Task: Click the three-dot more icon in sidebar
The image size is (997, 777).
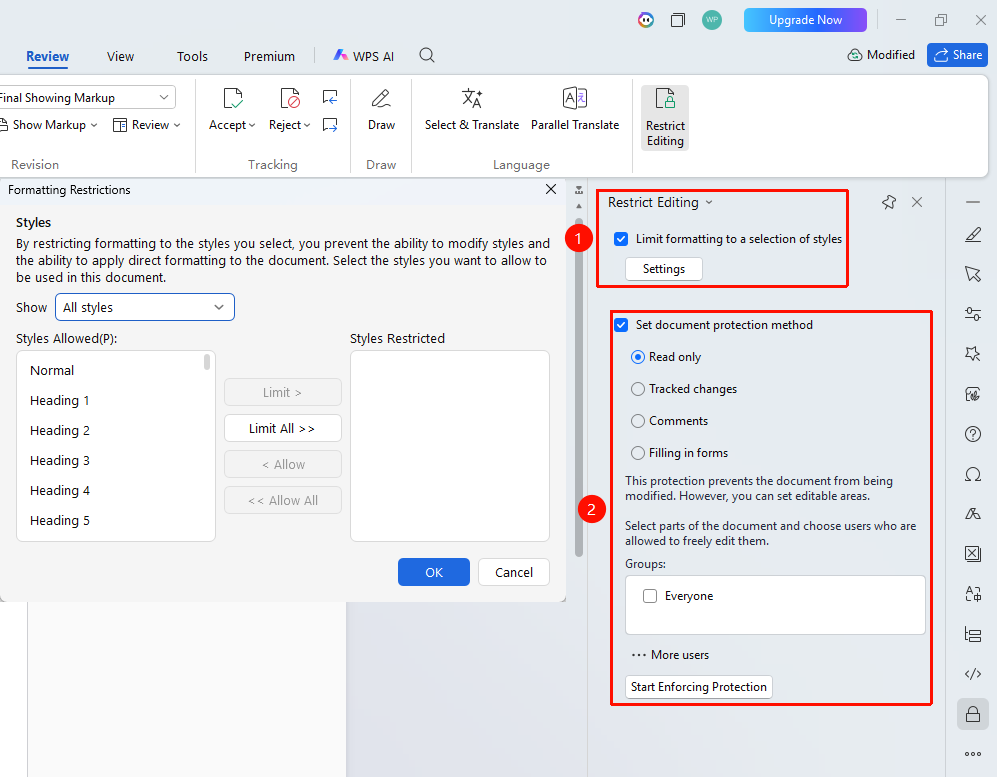Action: click(973, 754)
